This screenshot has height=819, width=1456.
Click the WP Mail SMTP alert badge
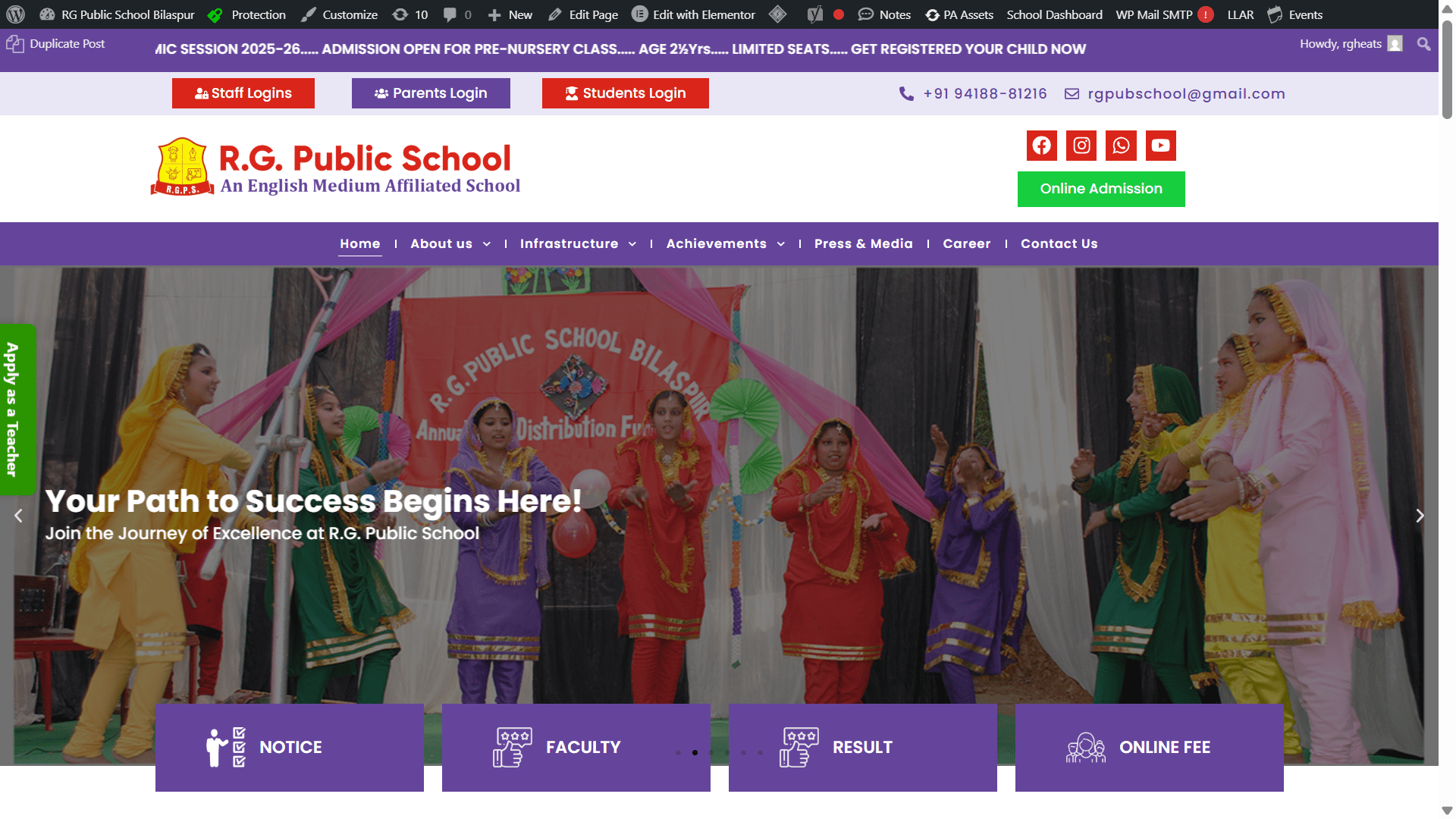(1206, 14)
